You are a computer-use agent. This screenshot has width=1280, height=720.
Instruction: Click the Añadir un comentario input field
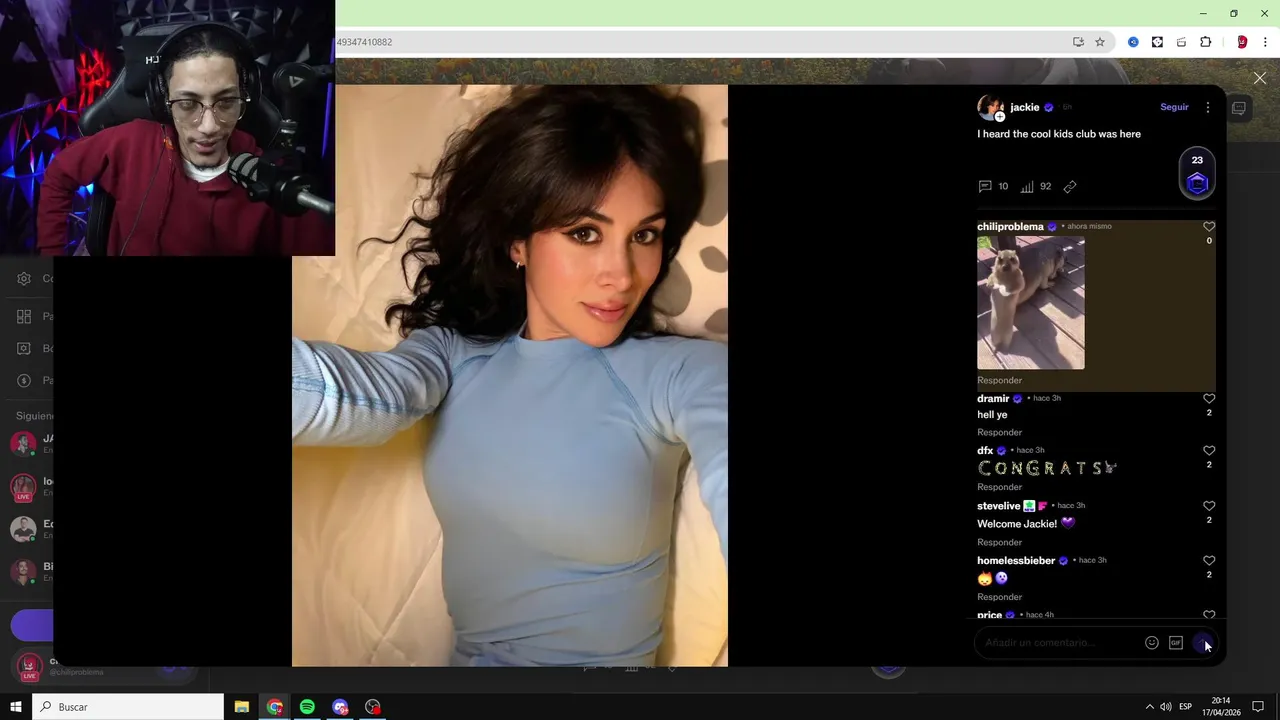[1060, 643]
